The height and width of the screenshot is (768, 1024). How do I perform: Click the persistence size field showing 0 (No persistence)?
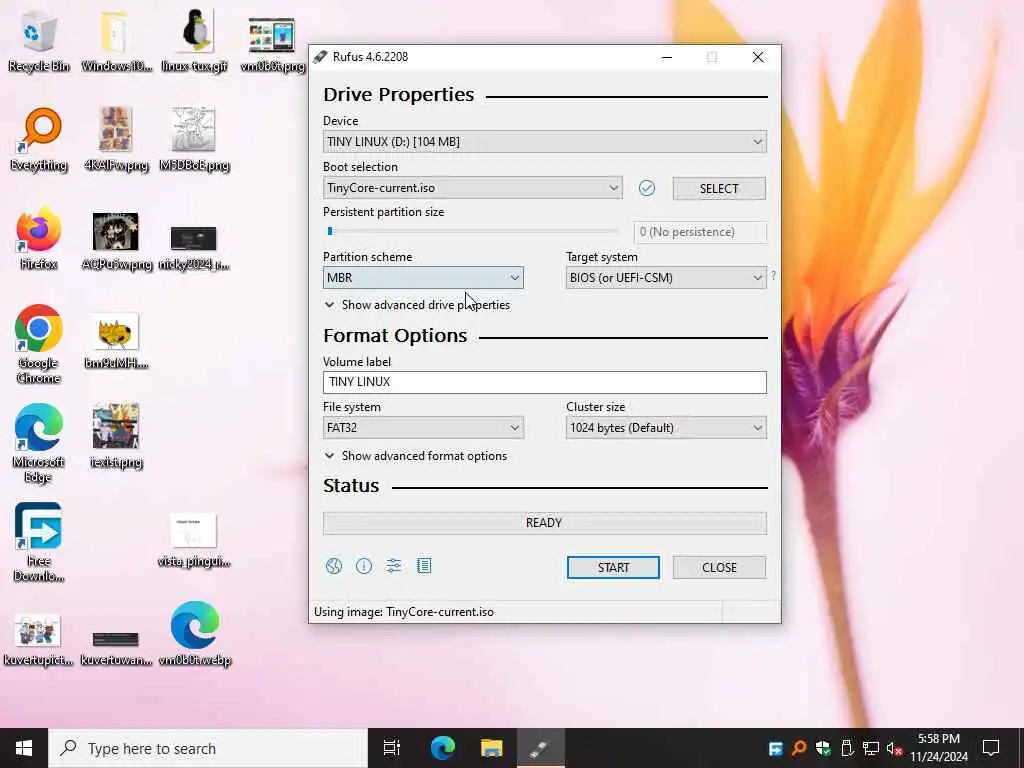(700, 232)
